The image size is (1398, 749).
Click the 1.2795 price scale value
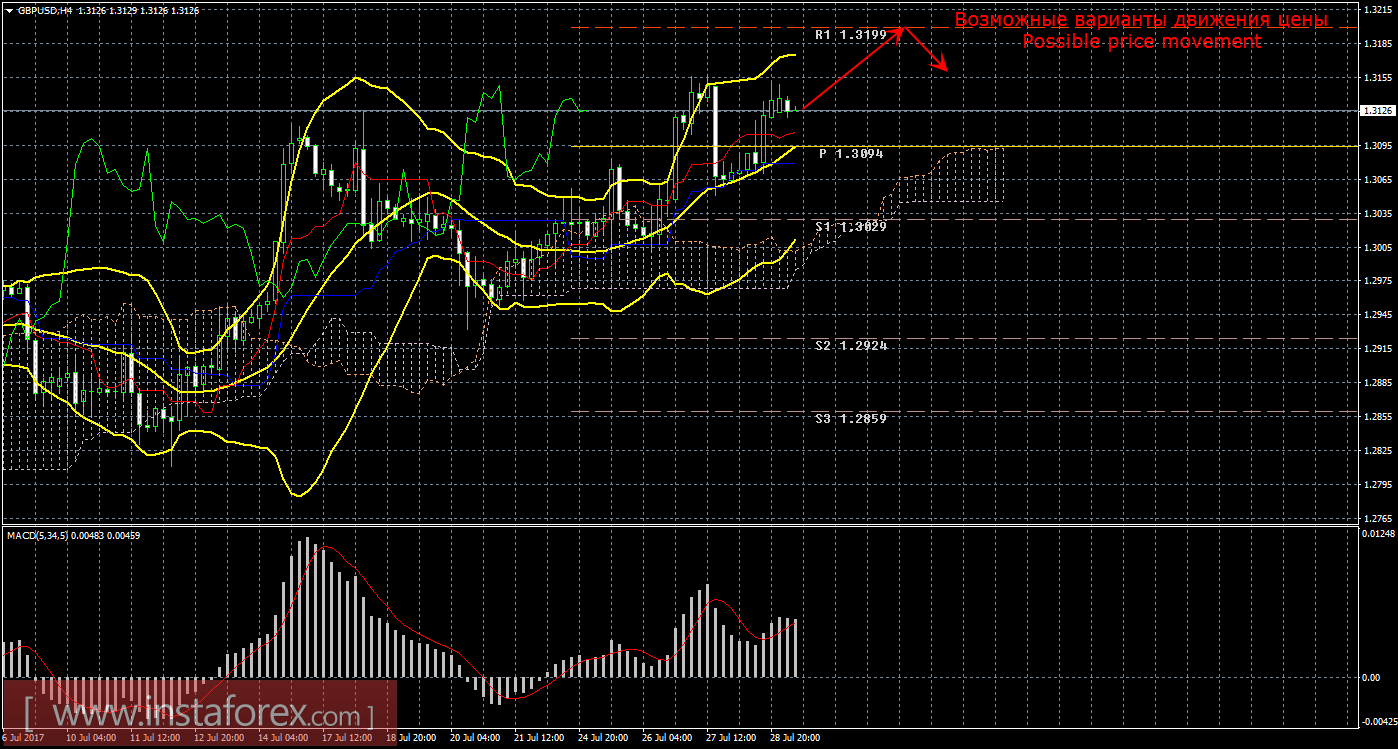(1378, 485)
